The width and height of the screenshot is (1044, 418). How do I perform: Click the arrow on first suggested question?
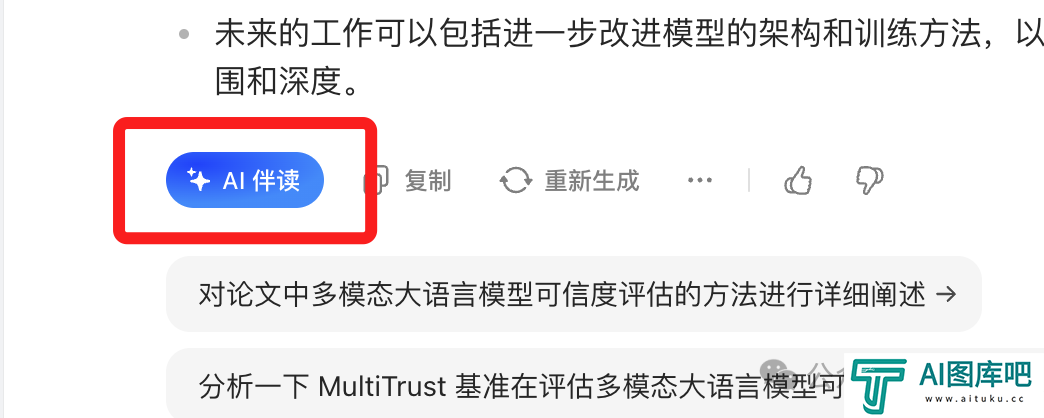(946, 294)
